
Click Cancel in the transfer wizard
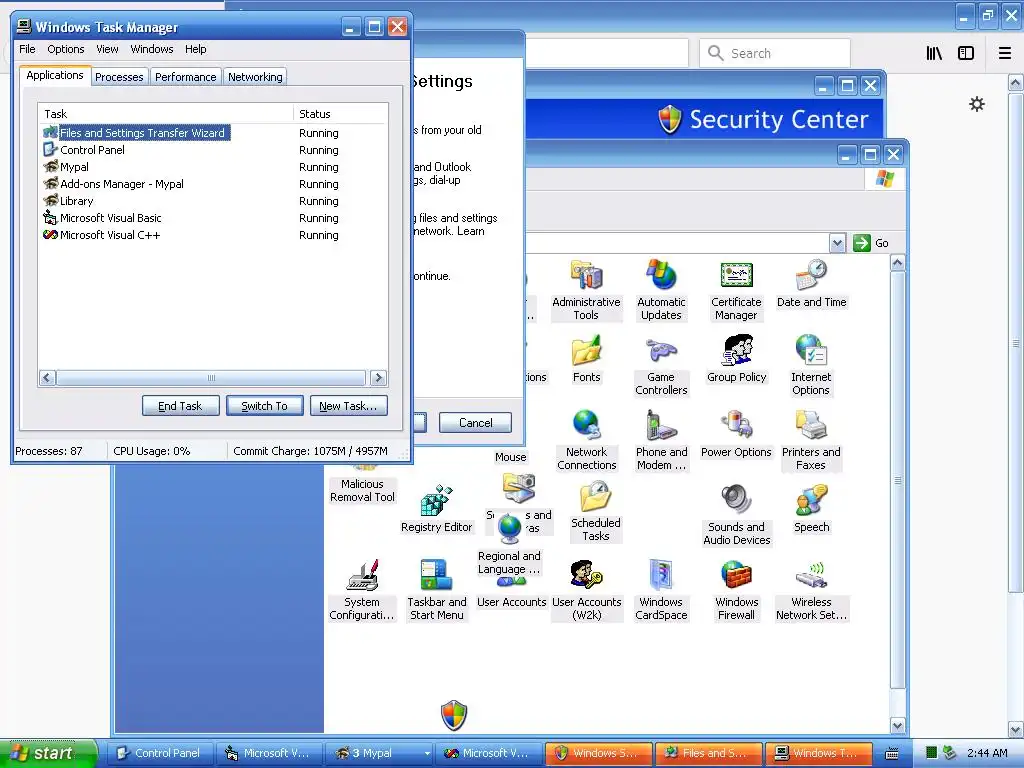tap(475, 423)
